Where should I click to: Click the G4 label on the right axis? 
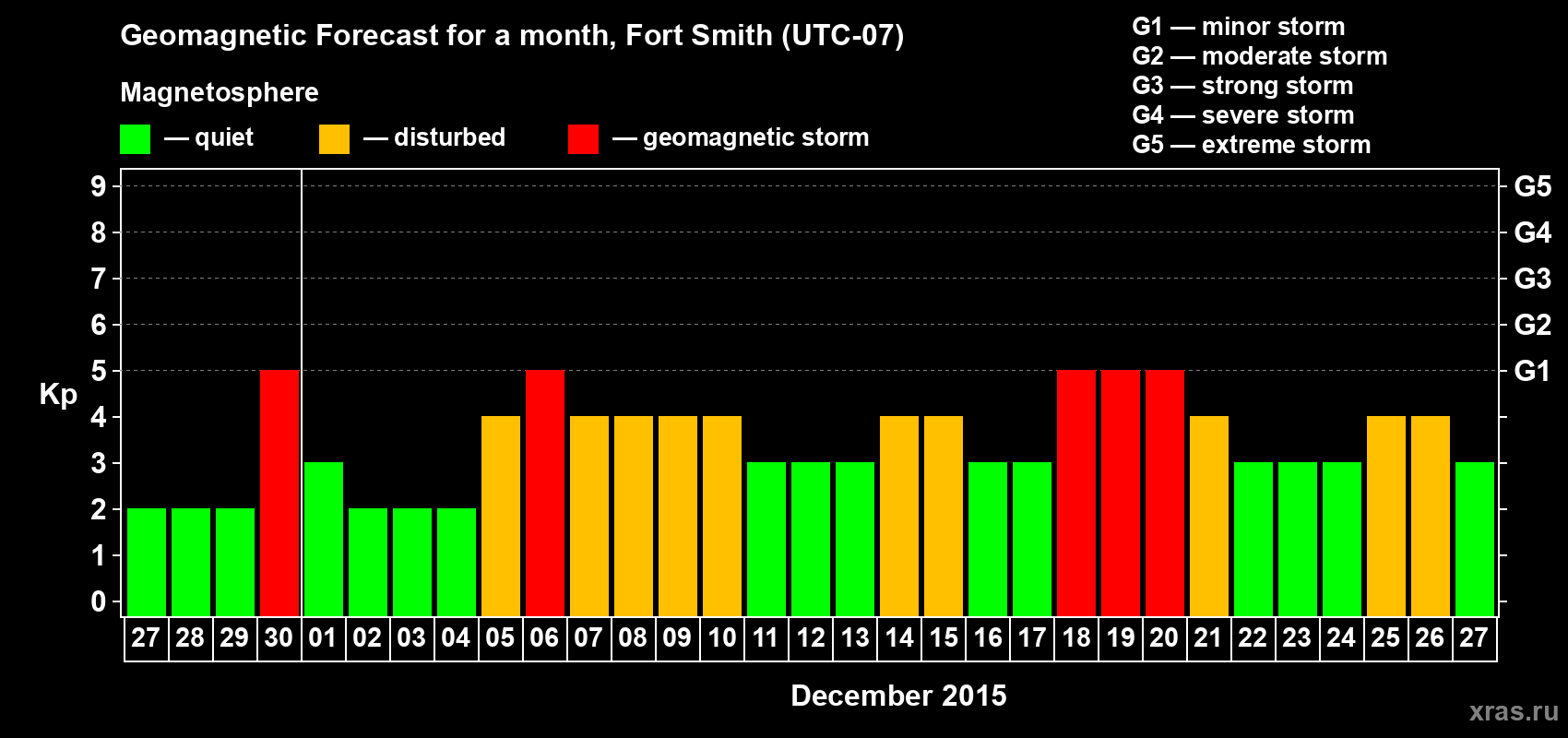pyautogui.click(x=1533, y=232)
